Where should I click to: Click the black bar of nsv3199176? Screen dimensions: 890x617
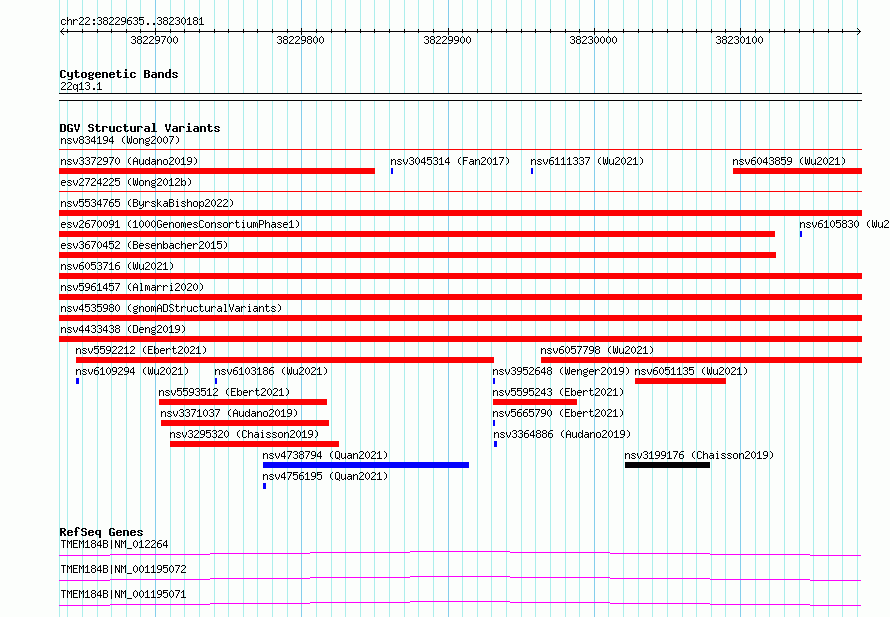668,465
